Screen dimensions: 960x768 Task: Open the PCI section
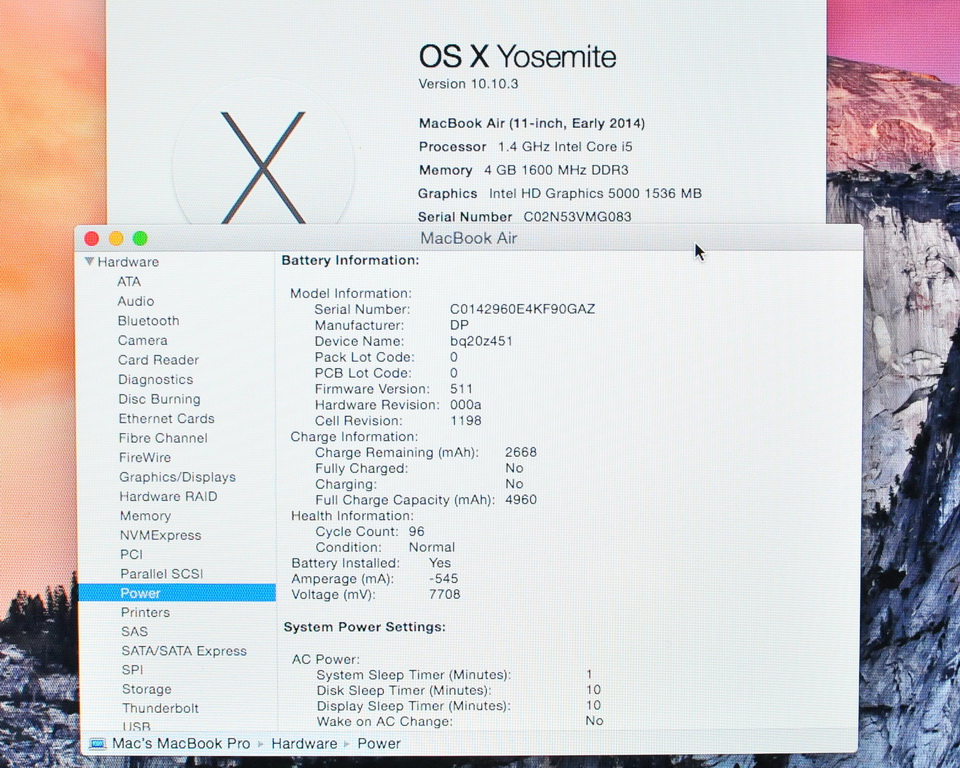(132, 554)
